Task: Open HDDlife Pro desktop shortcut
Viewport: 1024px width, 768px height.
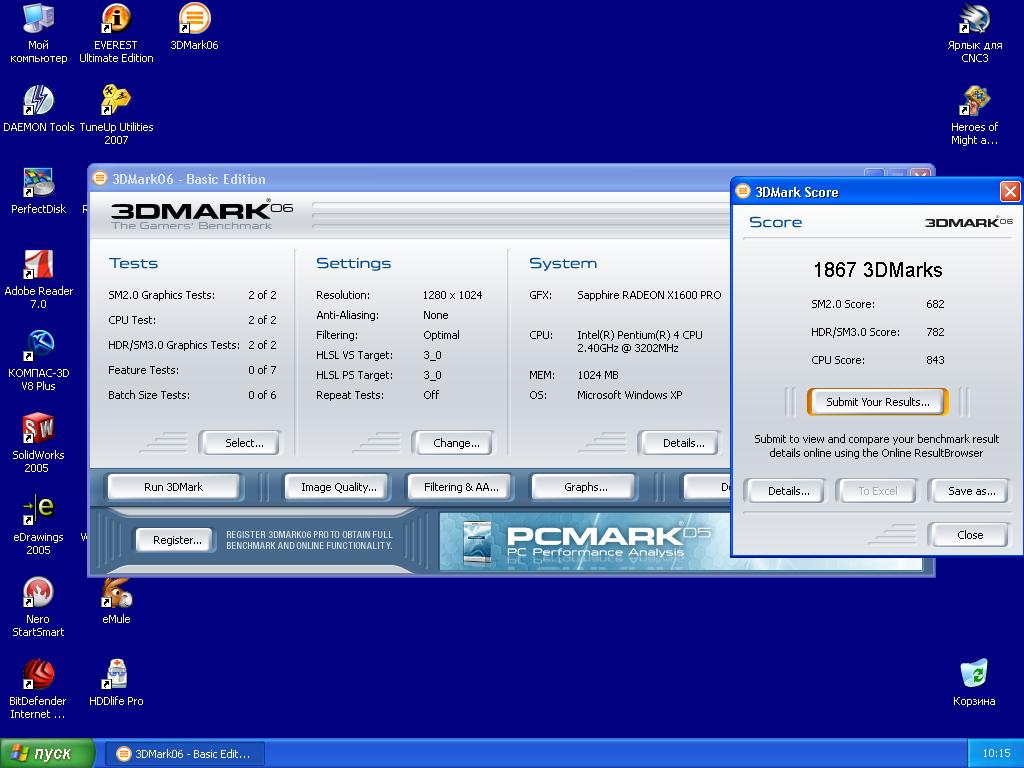Action: pos(116,675)
